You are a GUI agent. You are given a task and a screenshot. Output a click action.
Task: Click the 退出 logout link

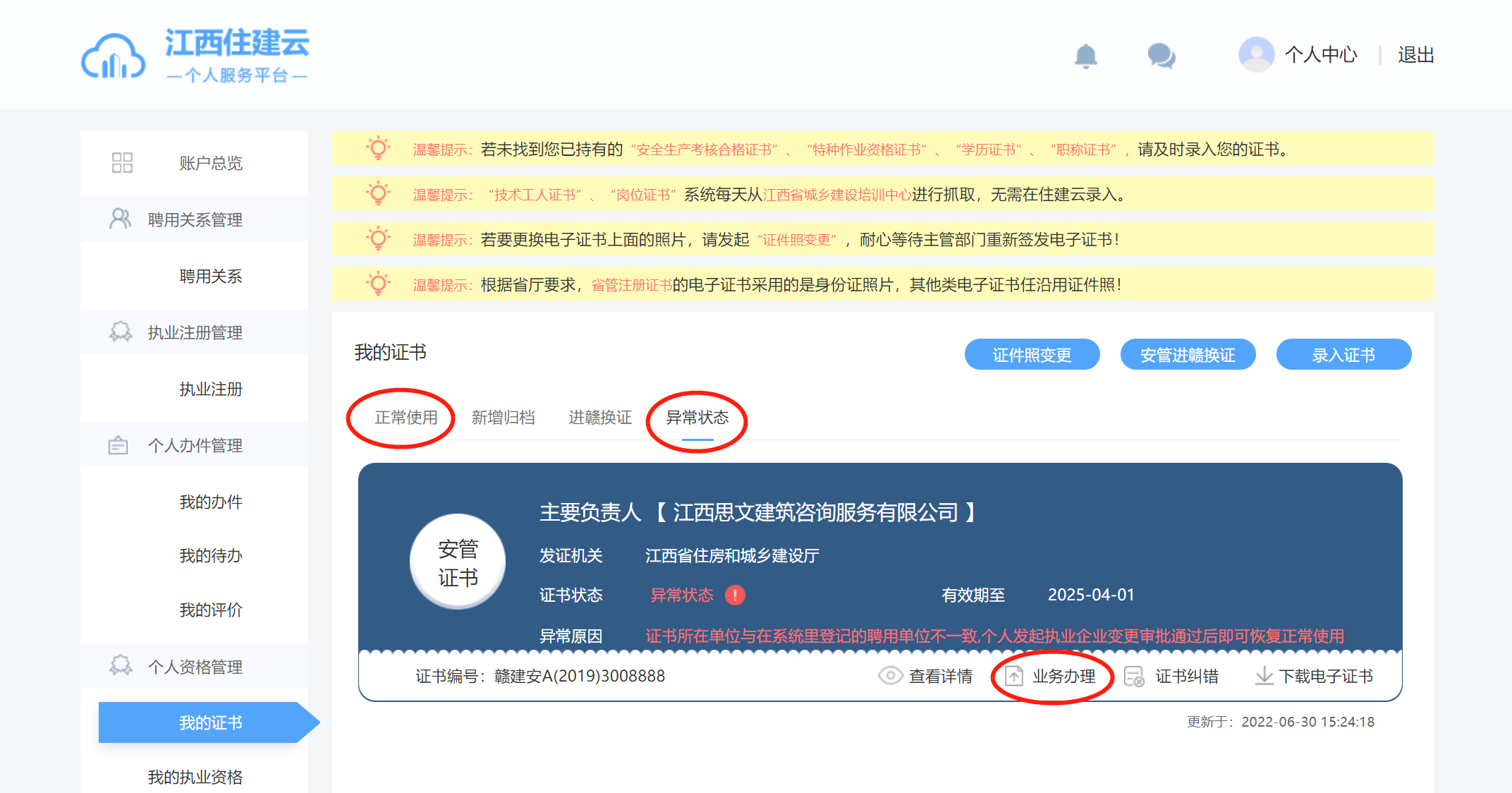(x=1415, y=55)
